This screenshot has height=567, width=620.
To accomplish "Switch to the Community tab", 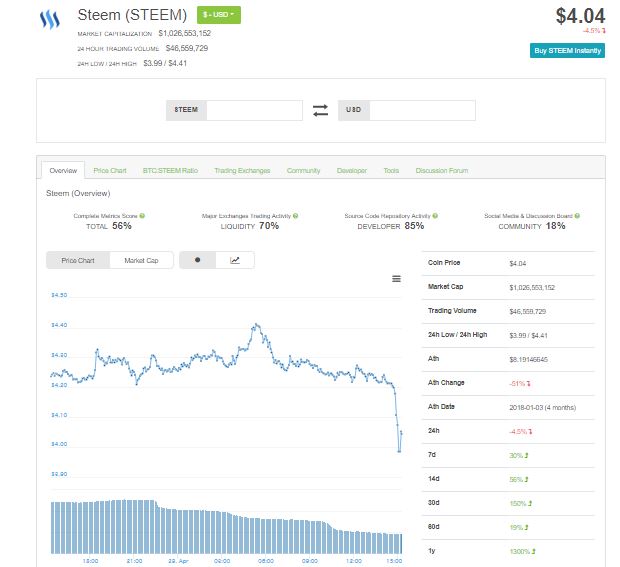I will pos(303,171).
